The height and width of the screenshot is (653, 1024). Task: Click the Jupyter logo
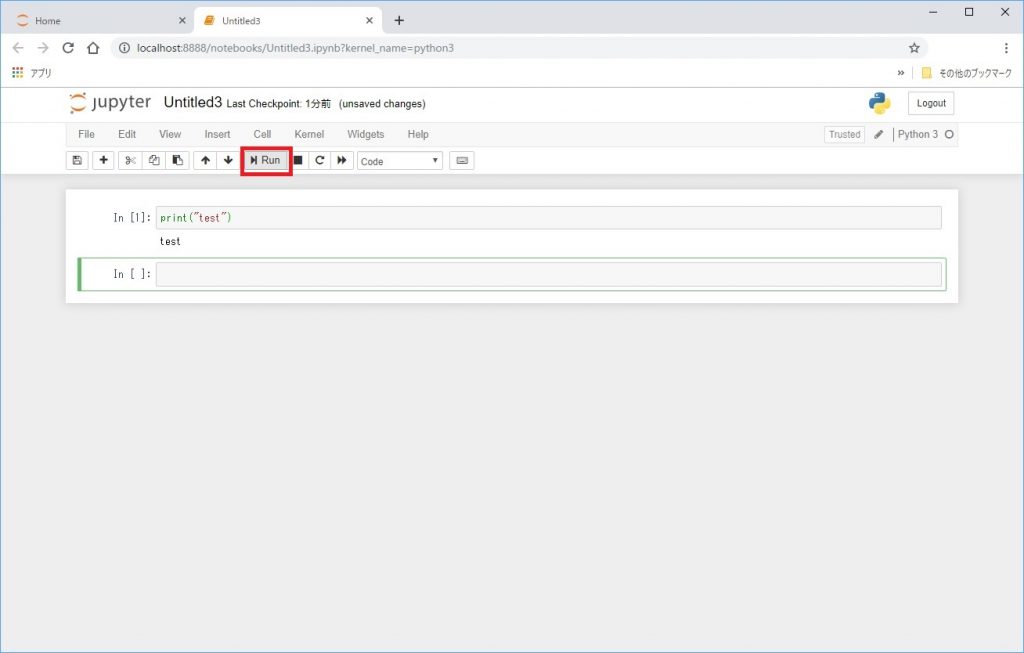coord(110,103)
